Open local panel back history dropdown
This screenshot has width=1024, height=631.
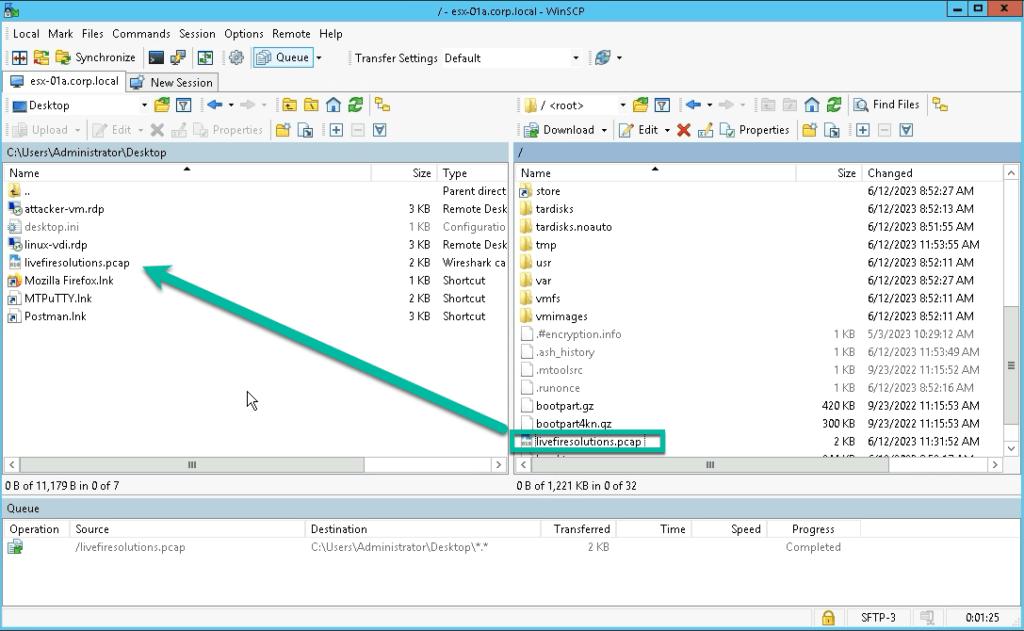231,105
